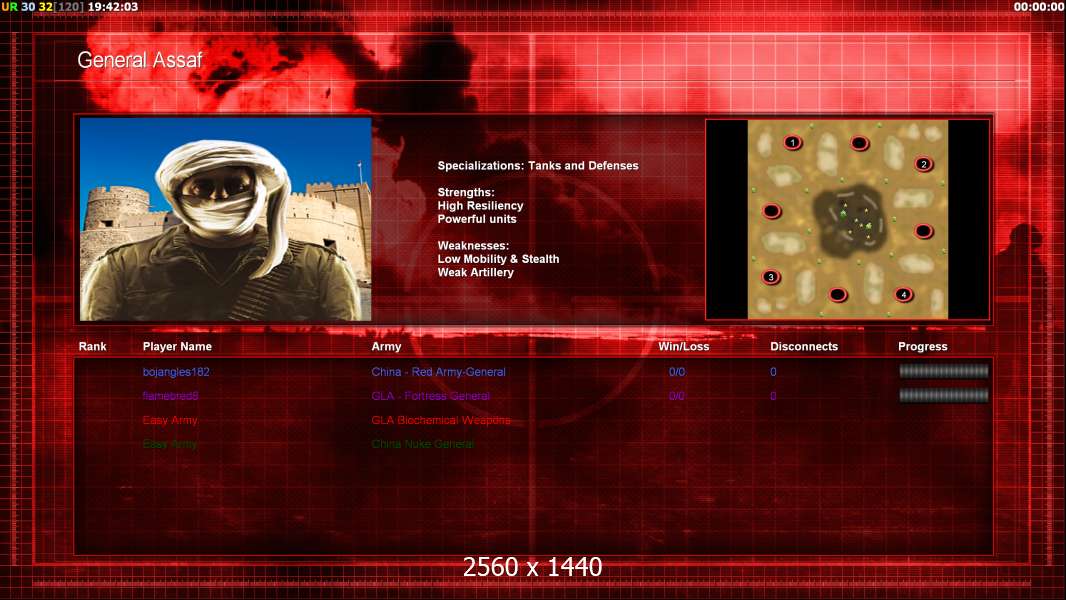Screen dimensions: 1066x600
Task: Click the red Easy Army player entry
Action: (170, 420)
